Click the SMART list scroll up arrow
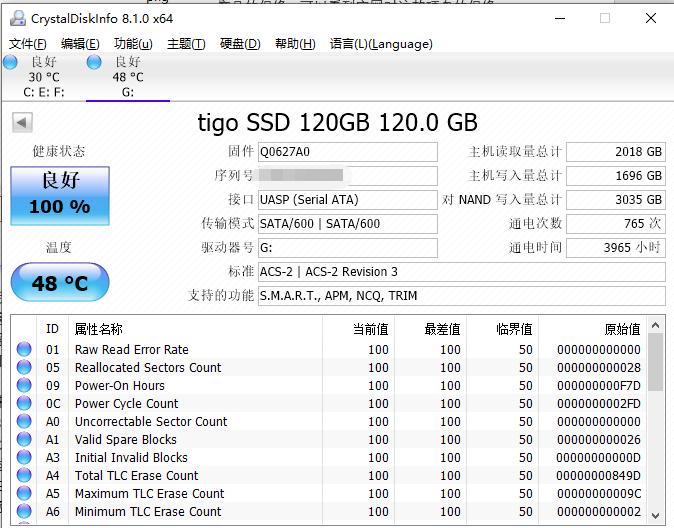 [x=656, y=325]
